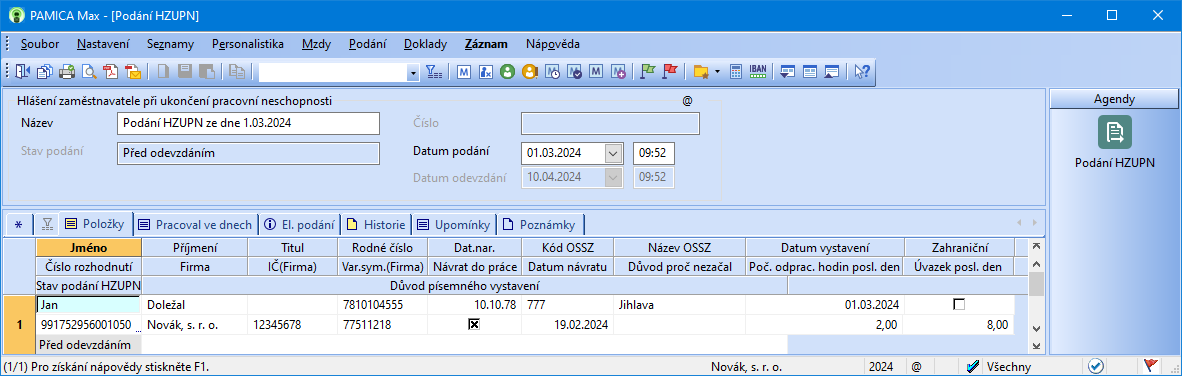Click the green person circle icon

(x=507, y=72)
